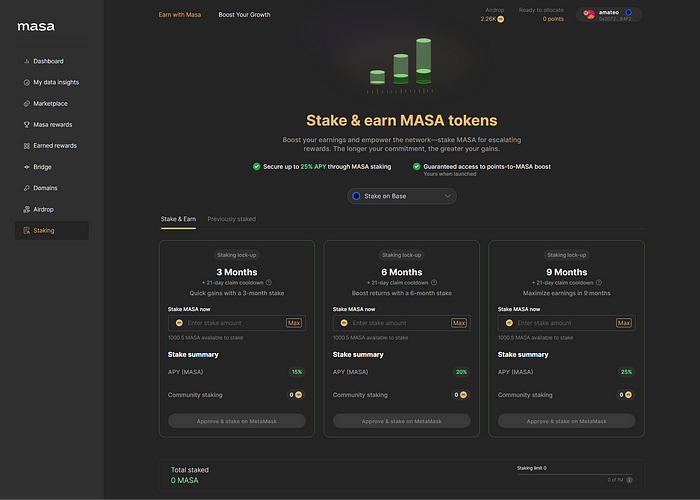Click the Masa rewards trophy icon
The image size is (700, 500).
pyautogui.click(x=26, y=125)
